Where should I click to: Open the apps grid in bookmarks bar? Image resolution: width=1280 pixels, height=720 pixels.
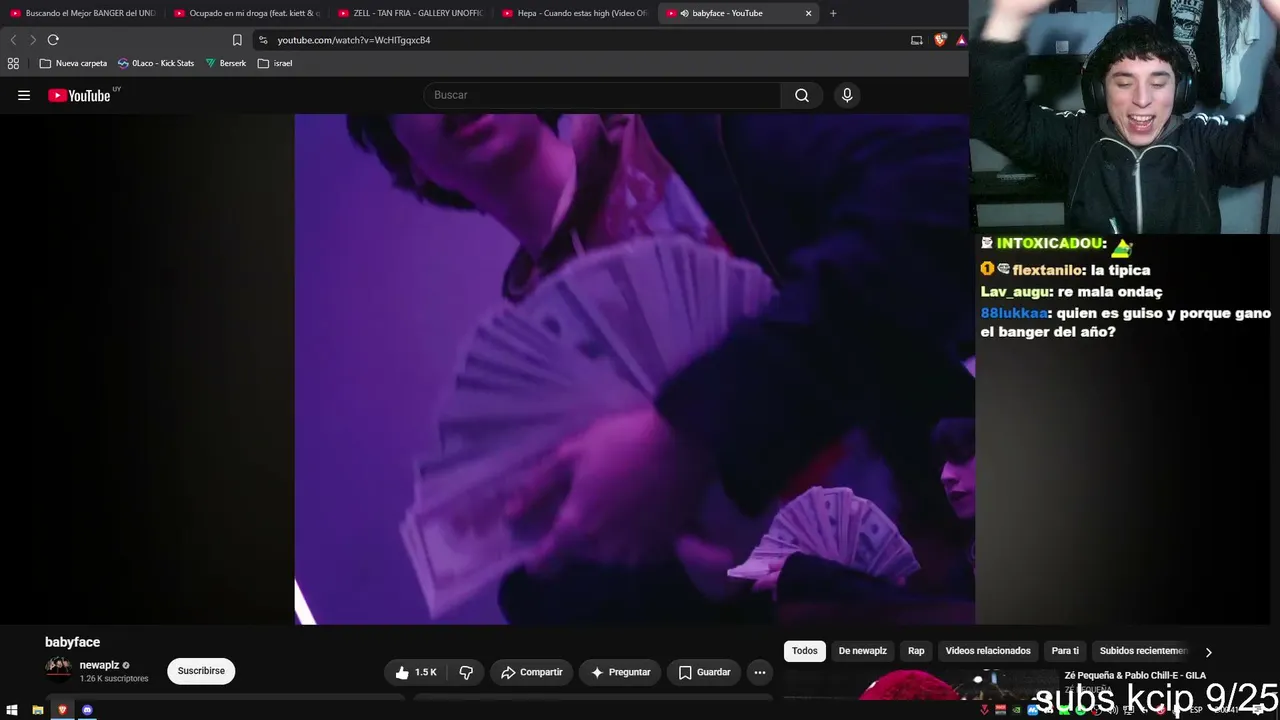(13, 63)
